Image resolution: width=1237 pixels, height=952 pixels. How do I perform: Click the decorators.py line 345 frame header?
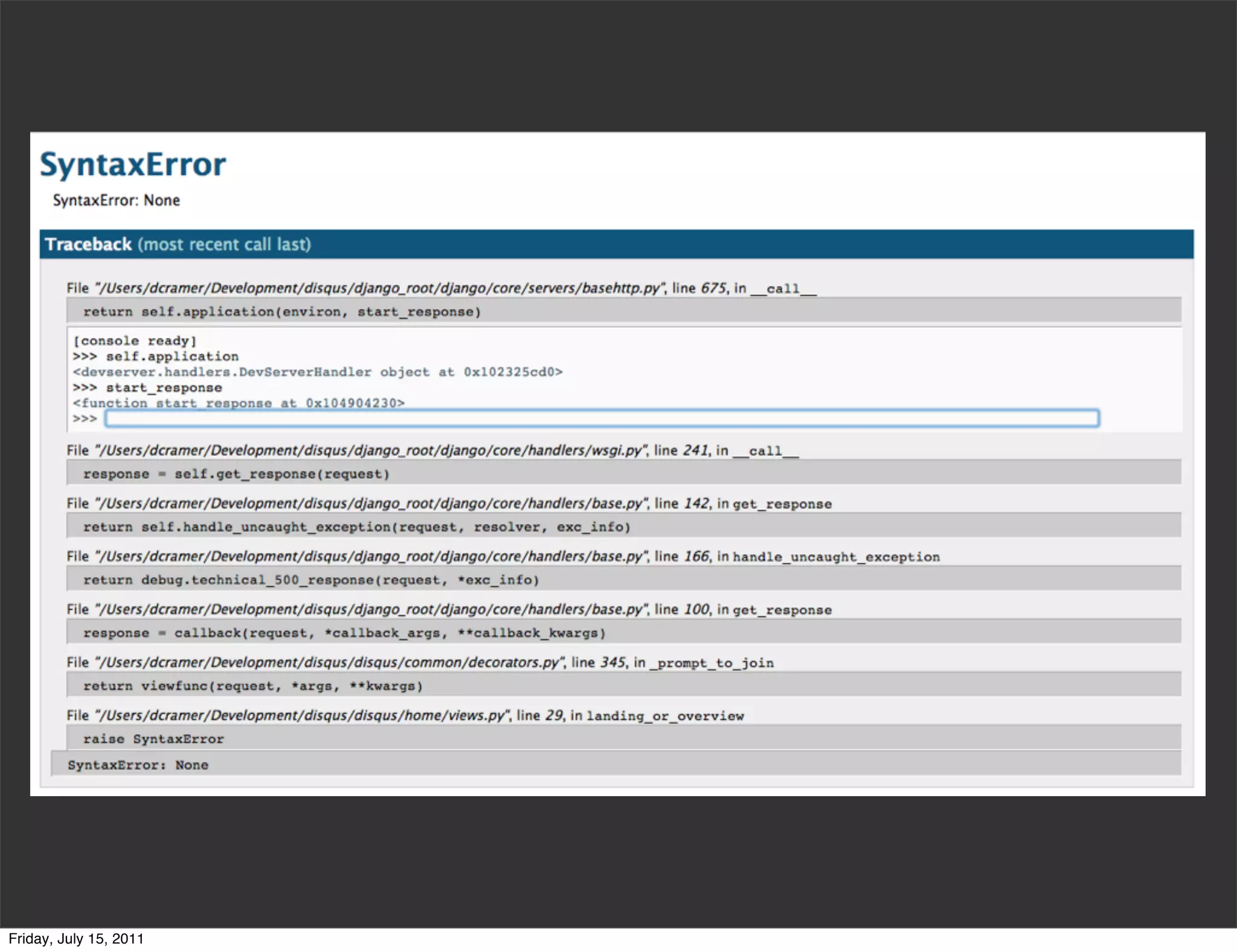click(x=420, y=663)
